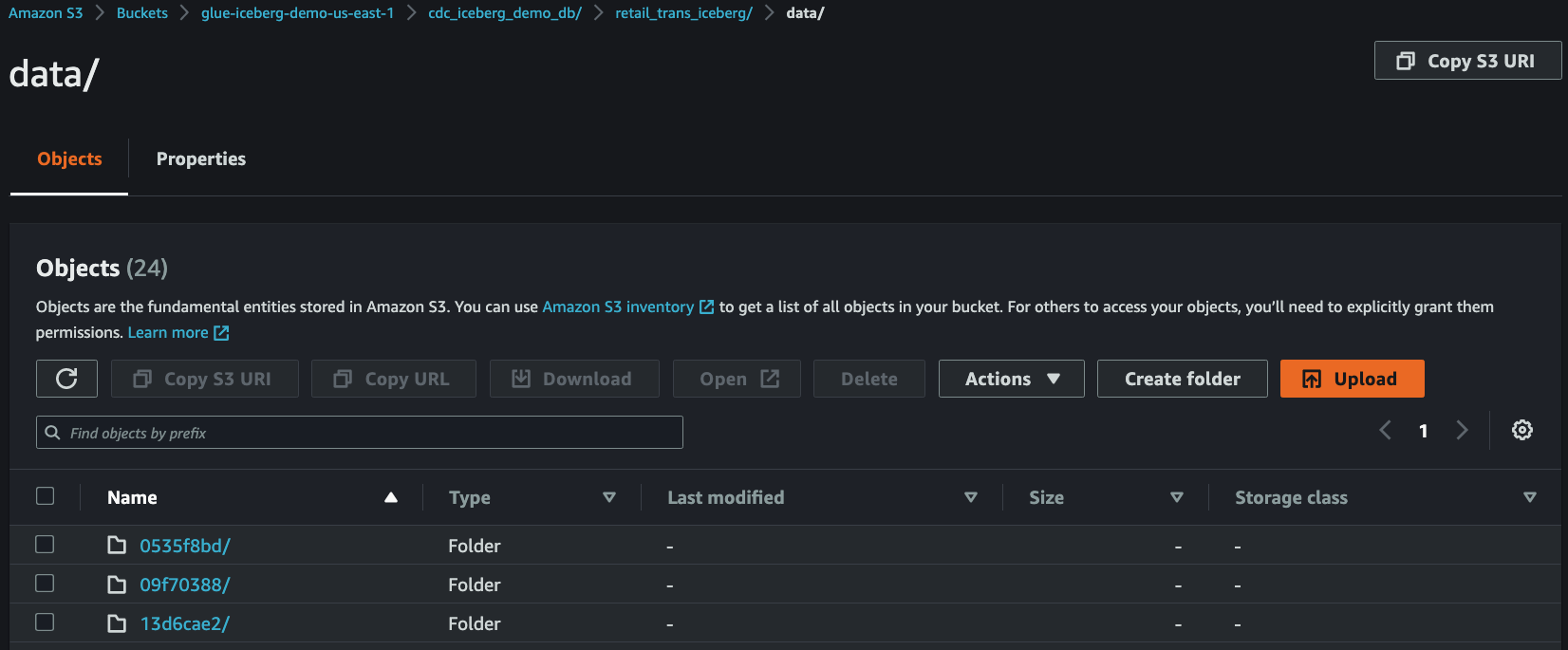Click the disabled Download button
The height and width of the screenshot is (650, 1568).
[x=574, y=379]
